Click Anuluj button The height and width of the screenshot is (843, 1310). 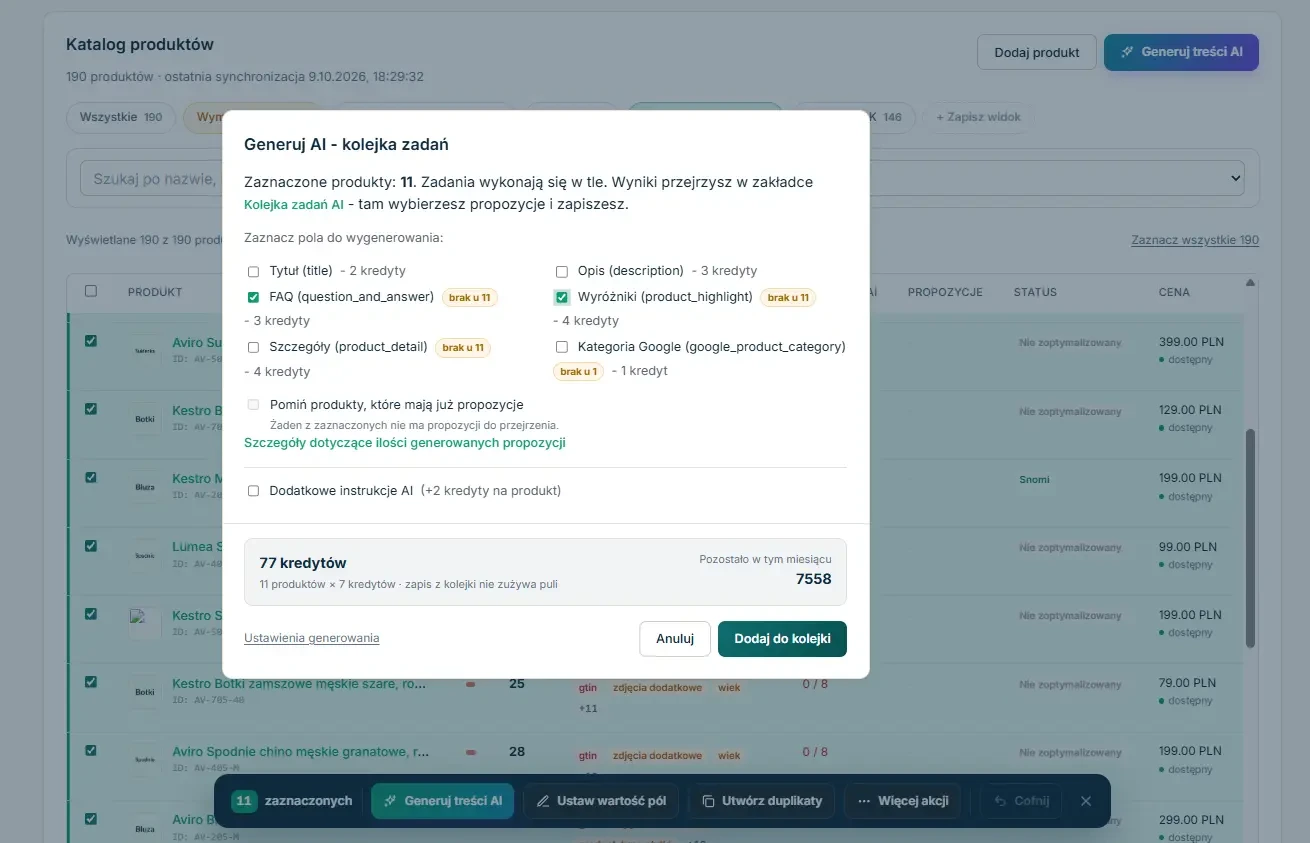pos(675,639)
